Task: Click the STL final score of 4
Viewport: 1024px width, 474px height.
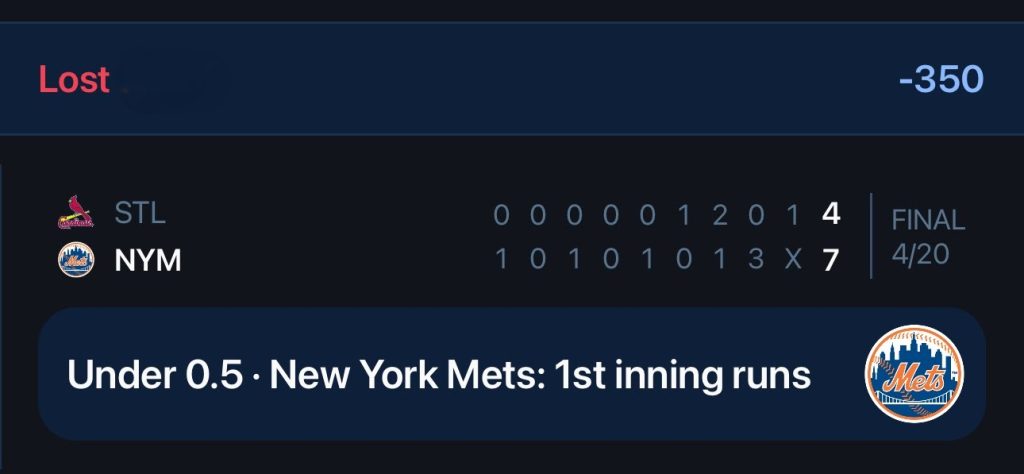Action: (x=831, y=214)
